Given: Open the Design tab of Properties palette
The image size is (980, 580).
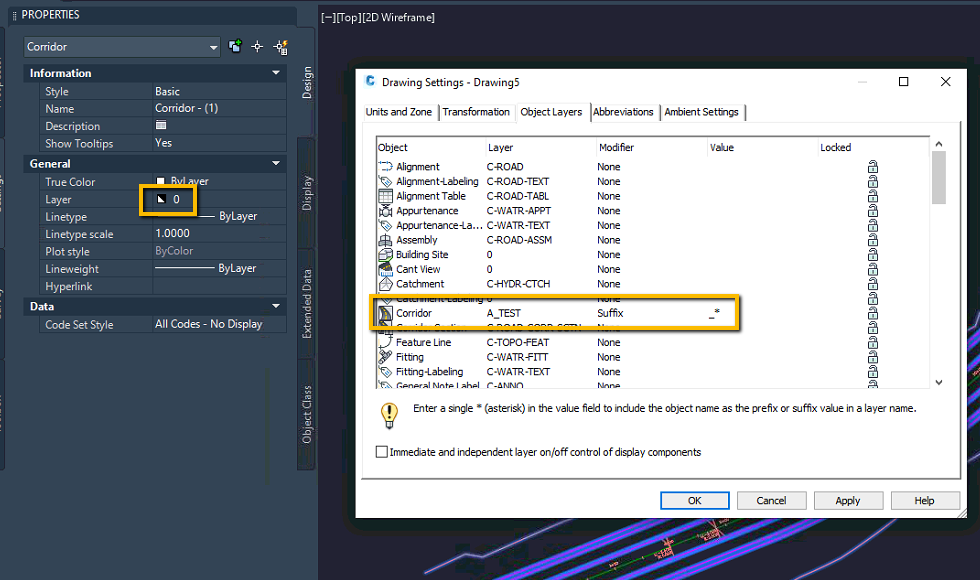Looking at the screenshot, I should 307,82.
